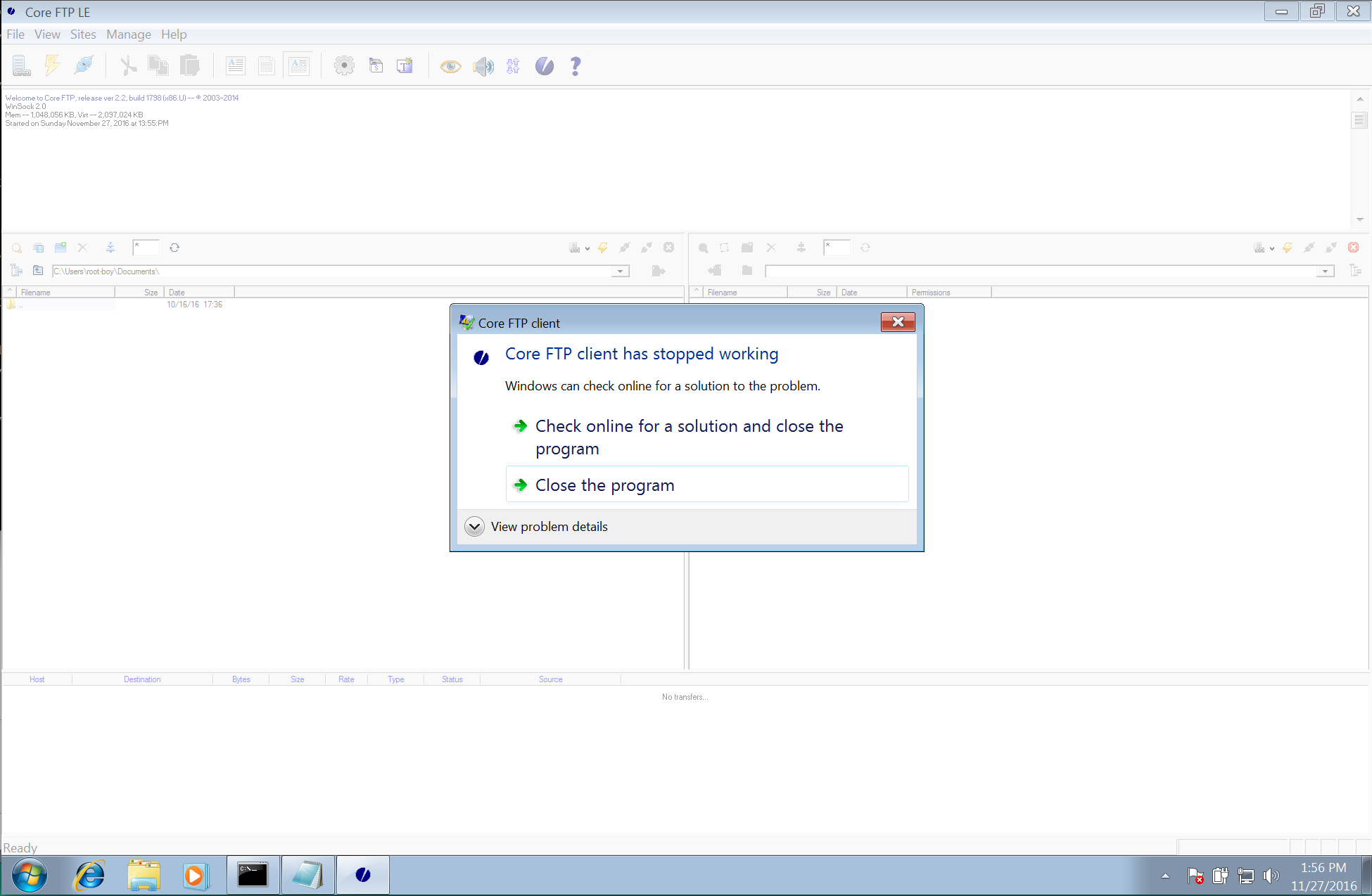Select the binary mode page icon
The width and height of the screenshot is (1372, 896).
click(267, 66)
